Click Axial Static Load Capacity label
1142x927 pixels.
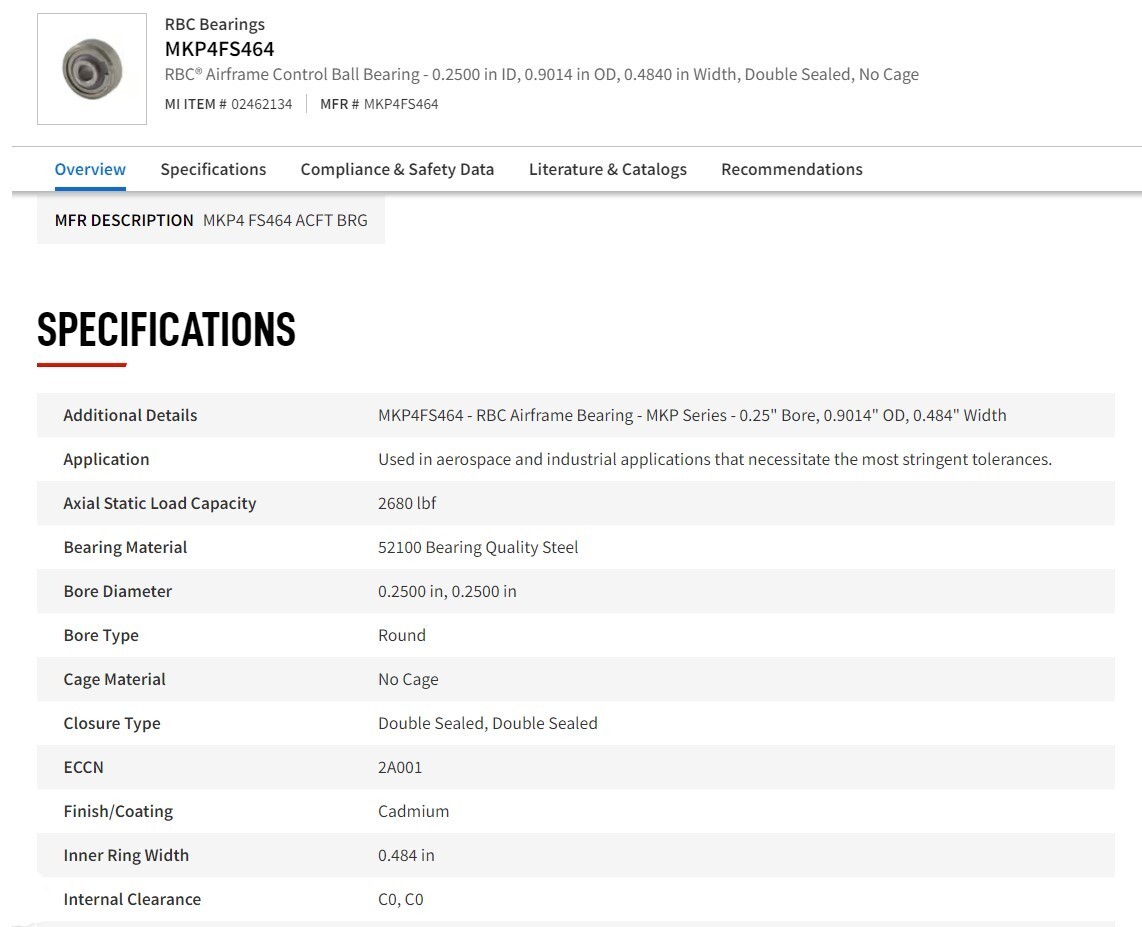[160, 503]
